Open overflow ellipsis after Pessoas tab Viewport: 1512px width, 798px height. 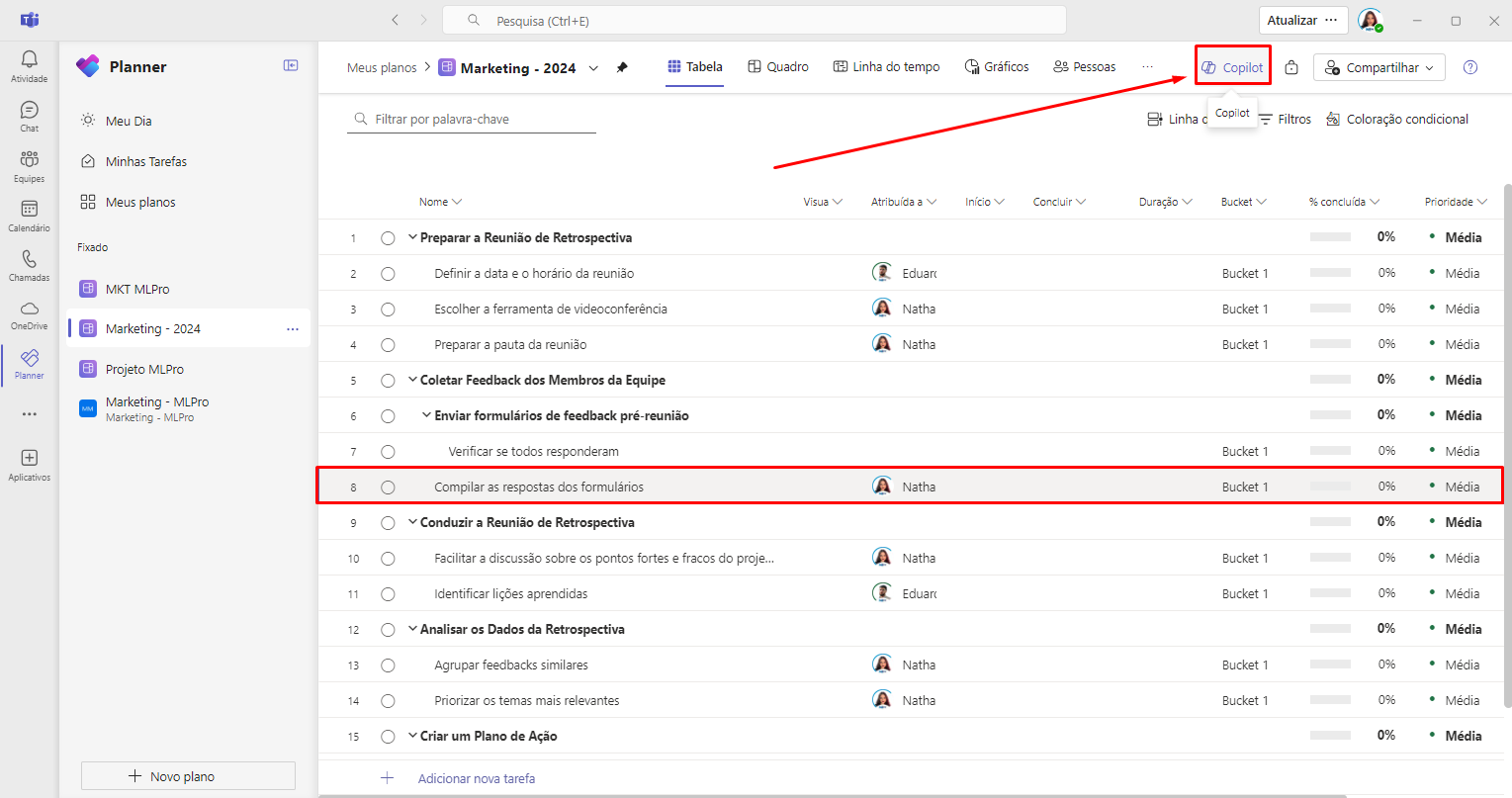pyautogui.click(x=1147, y=66)
